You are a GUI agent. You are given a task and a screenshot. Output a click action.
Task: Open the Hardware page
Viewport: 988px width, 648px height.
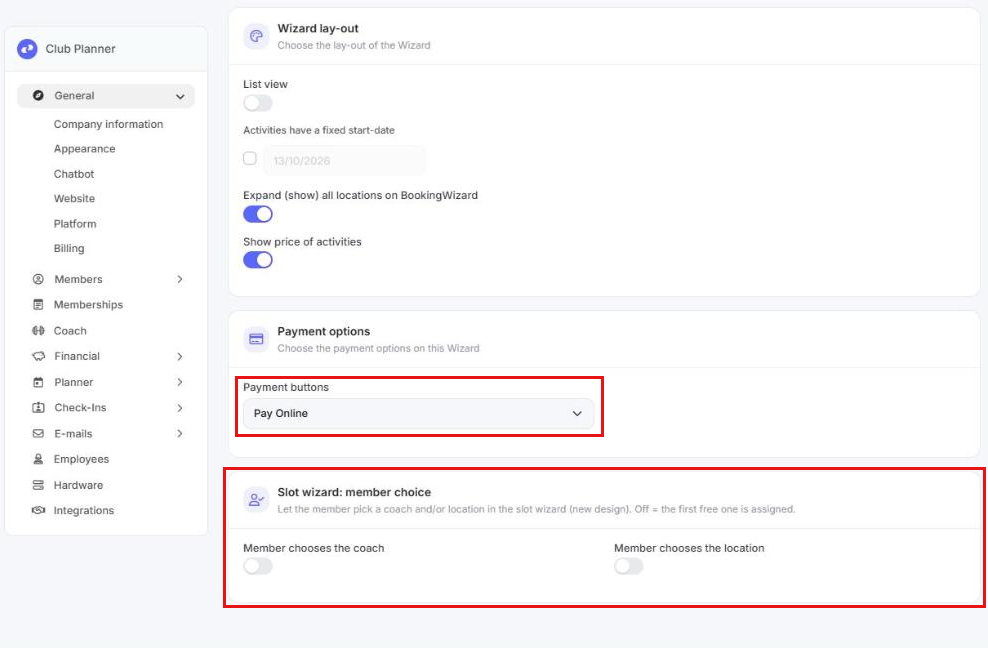pyautogui.click(x=78, y=485)
